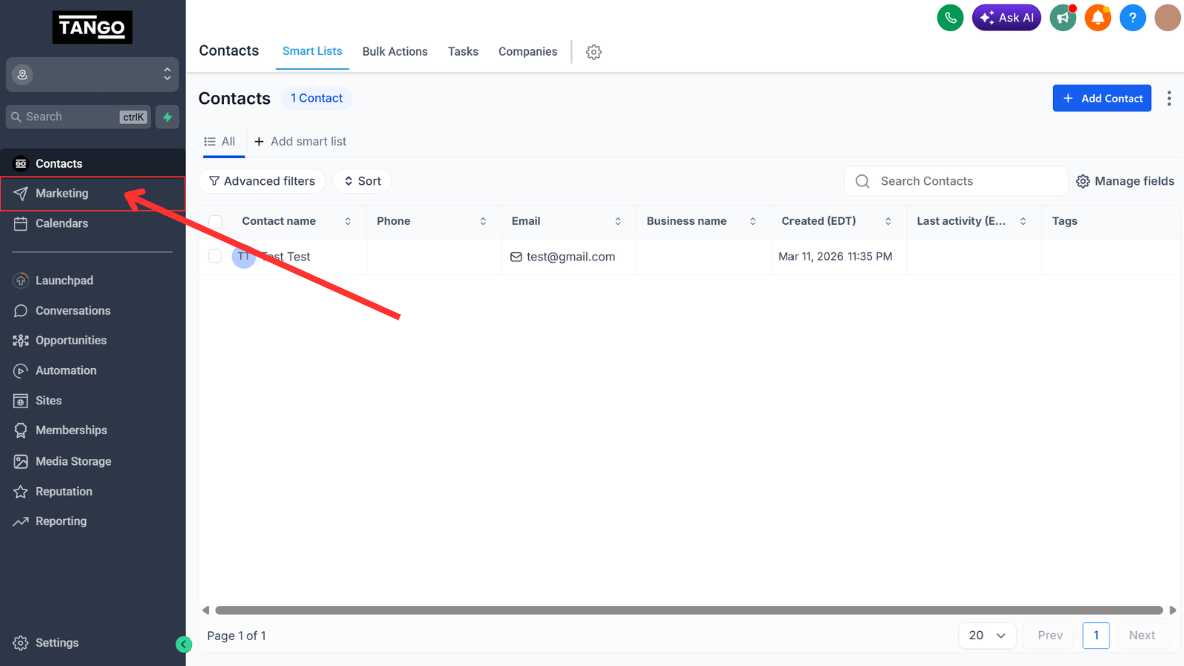Open the Sort options button

point(362,181)
